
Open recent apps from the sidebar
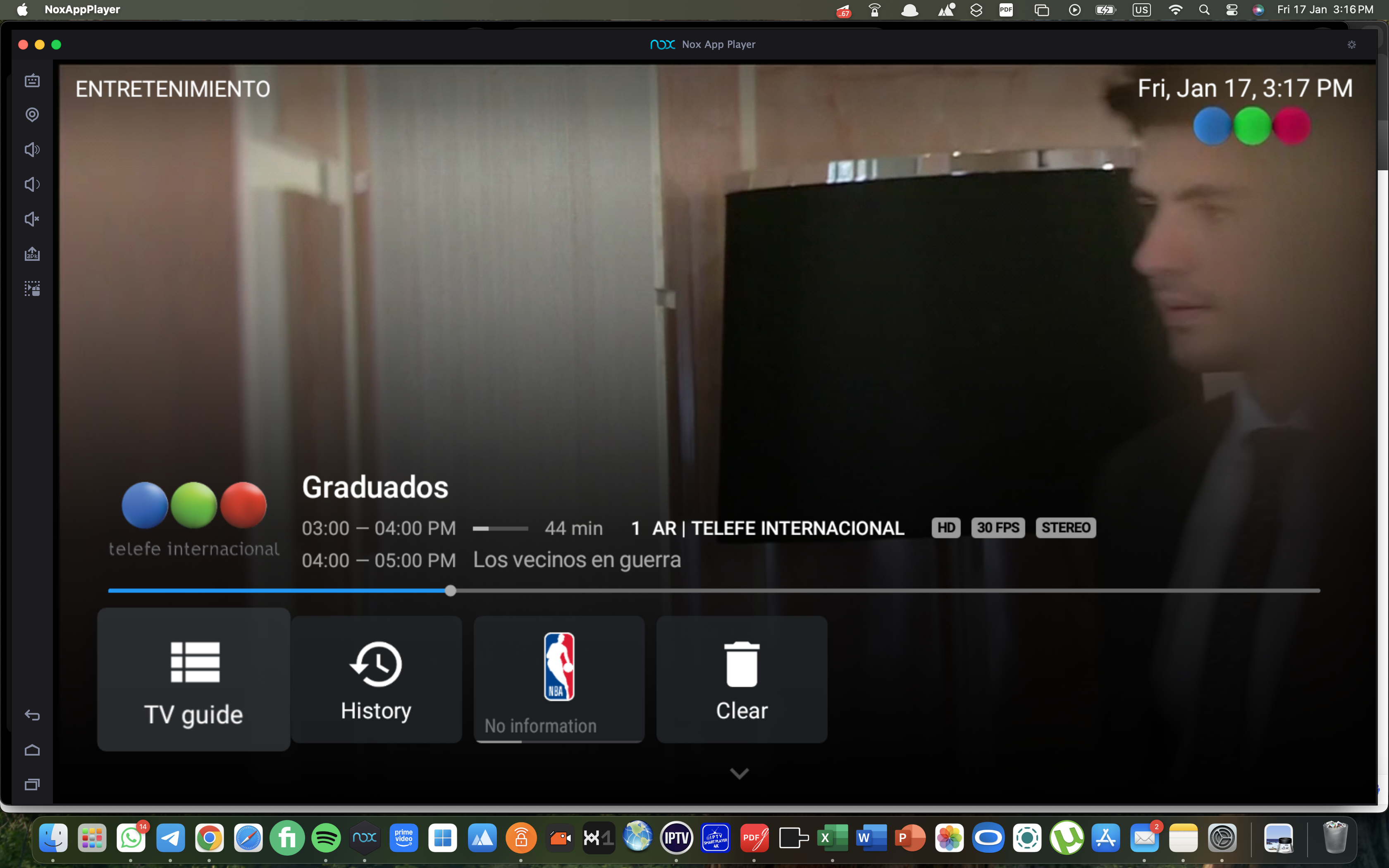tap(32, 784)
